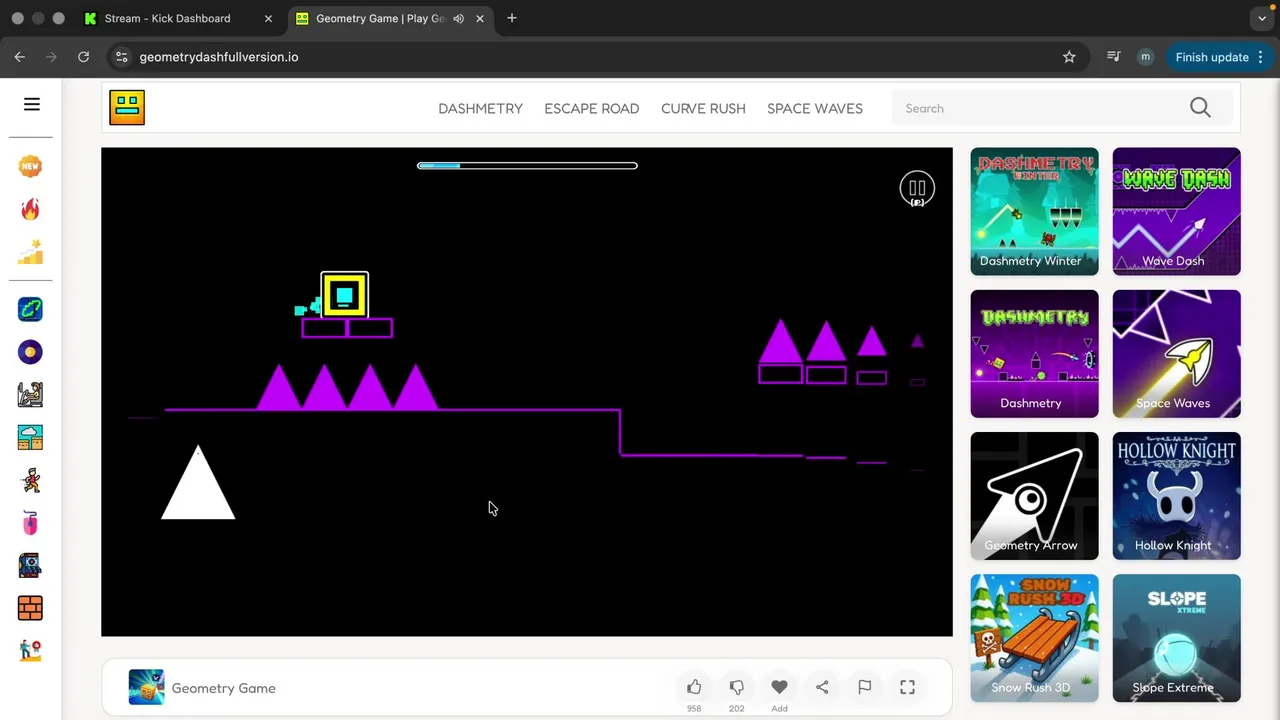1280x720 pixels.
Task: Click the green snake game sidebar icon
Action: pos(30,309)
